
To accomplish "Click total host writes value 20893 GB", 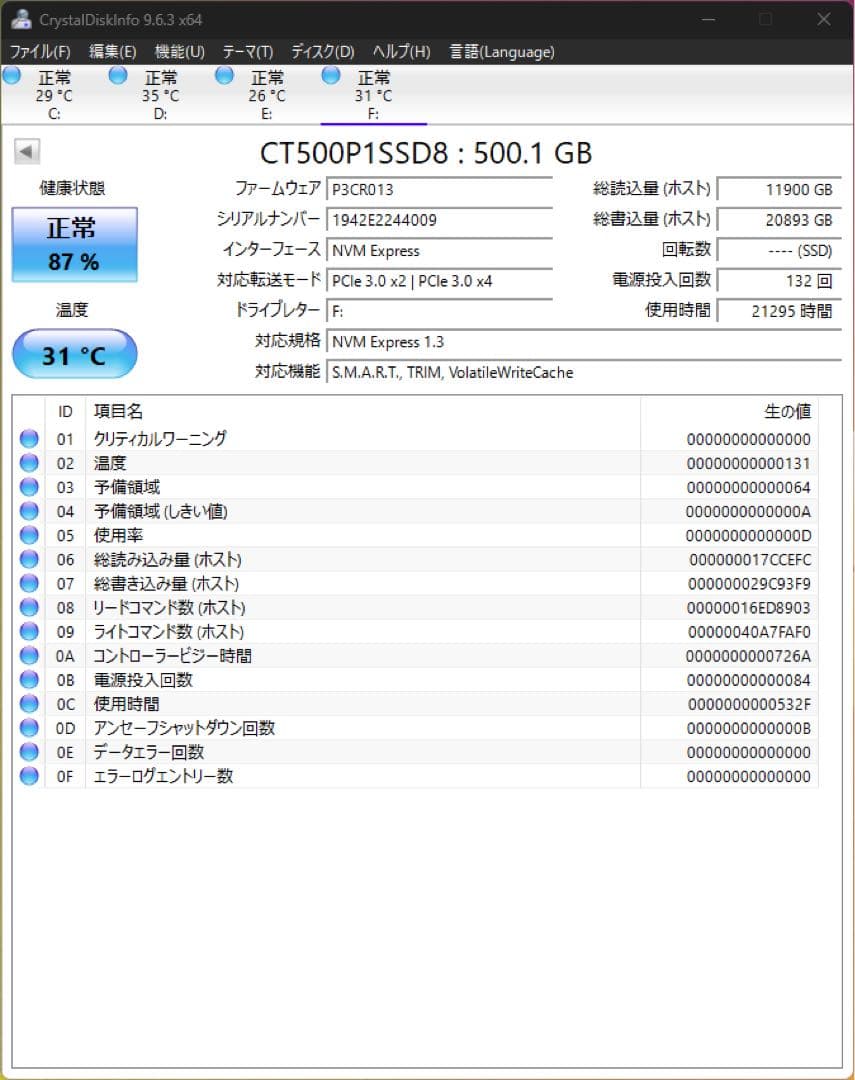I will (779, 220).
